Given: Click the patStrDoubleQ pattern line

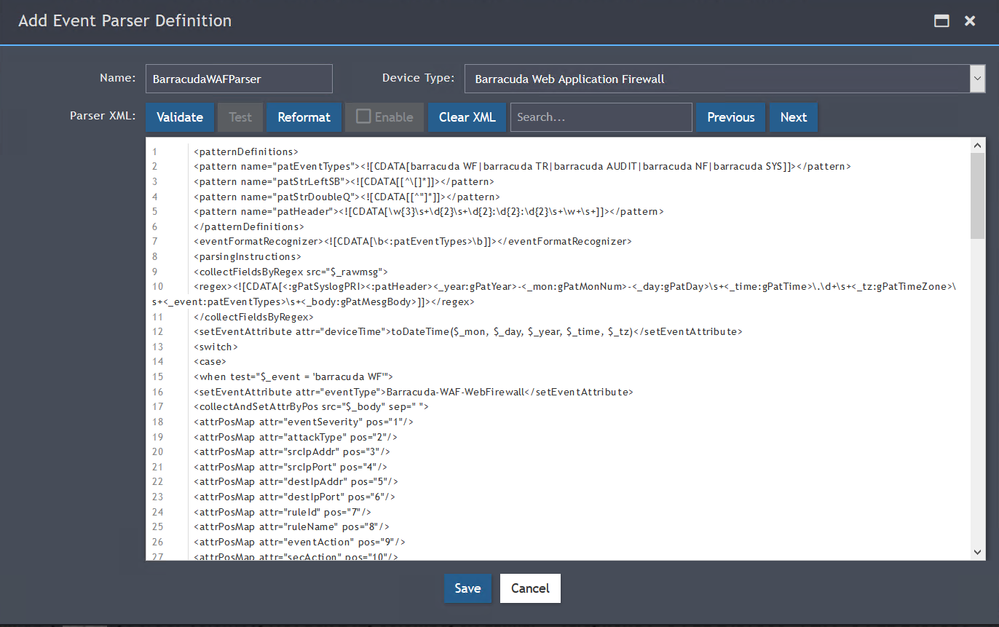Looking at the screenshot, I should click(x=347, y=197).
